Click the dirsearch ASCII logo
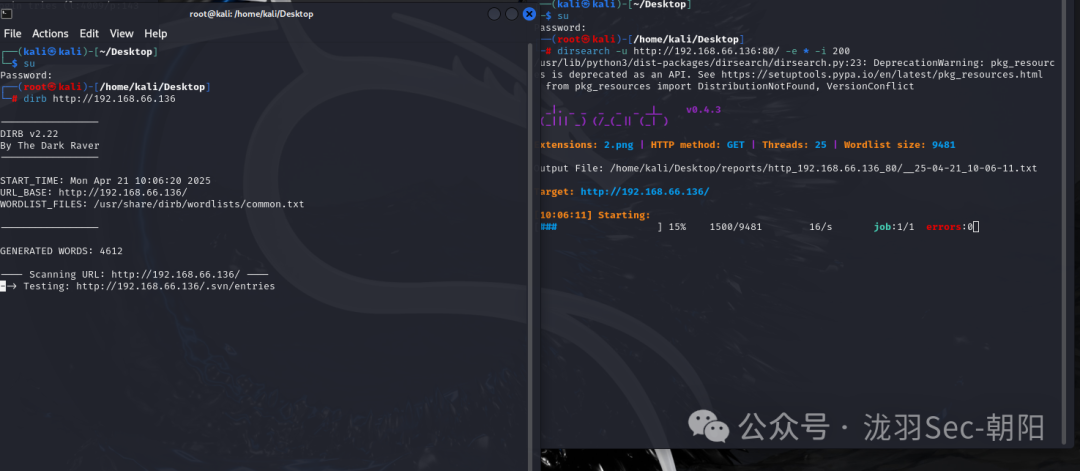Screen dimensions: 1080x471 click(603, 115)
